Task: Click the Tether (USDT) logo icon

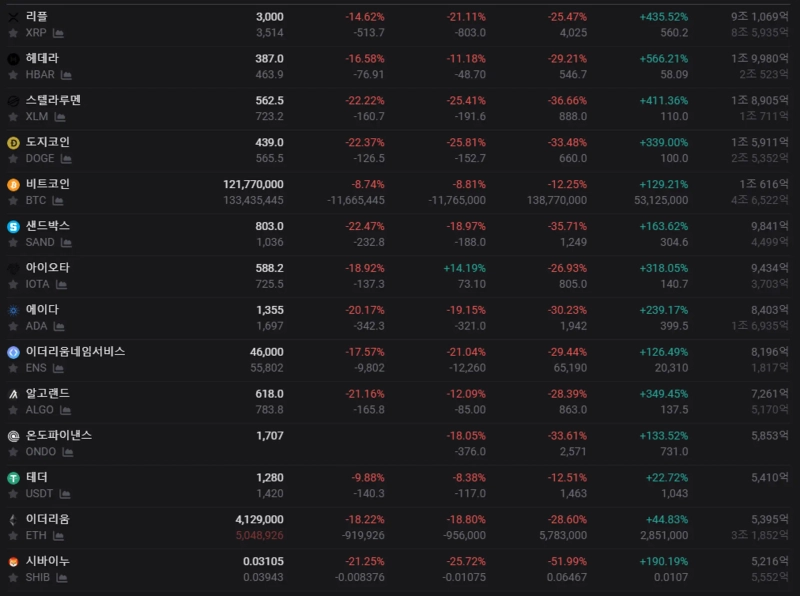Action: (x=13, y=478)
